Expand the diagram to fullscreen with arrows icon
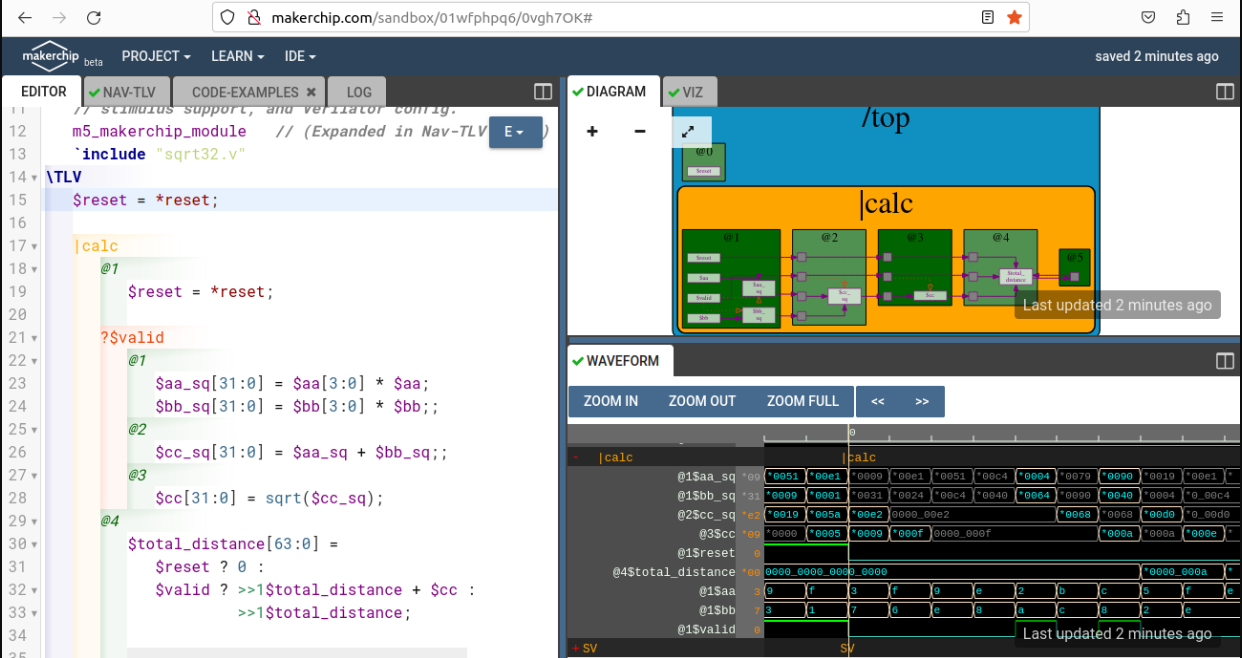1242x658 pixels. tap(689, 131)
